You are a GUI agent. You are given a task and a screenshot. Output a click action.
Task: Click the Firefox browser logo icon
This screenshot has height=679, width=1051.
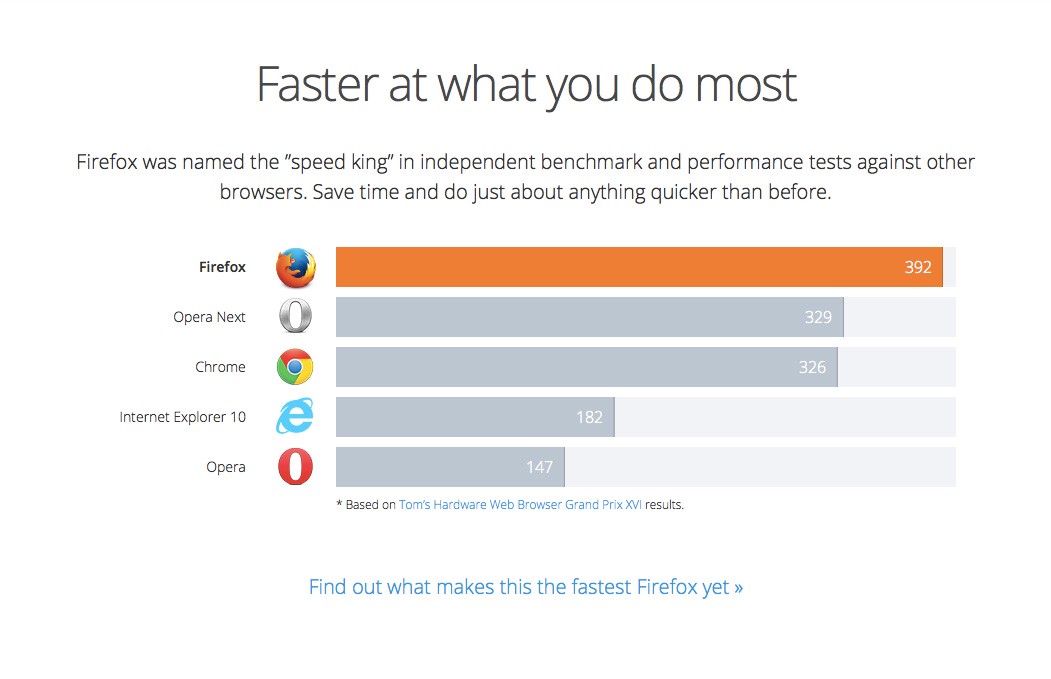(296, 267)
